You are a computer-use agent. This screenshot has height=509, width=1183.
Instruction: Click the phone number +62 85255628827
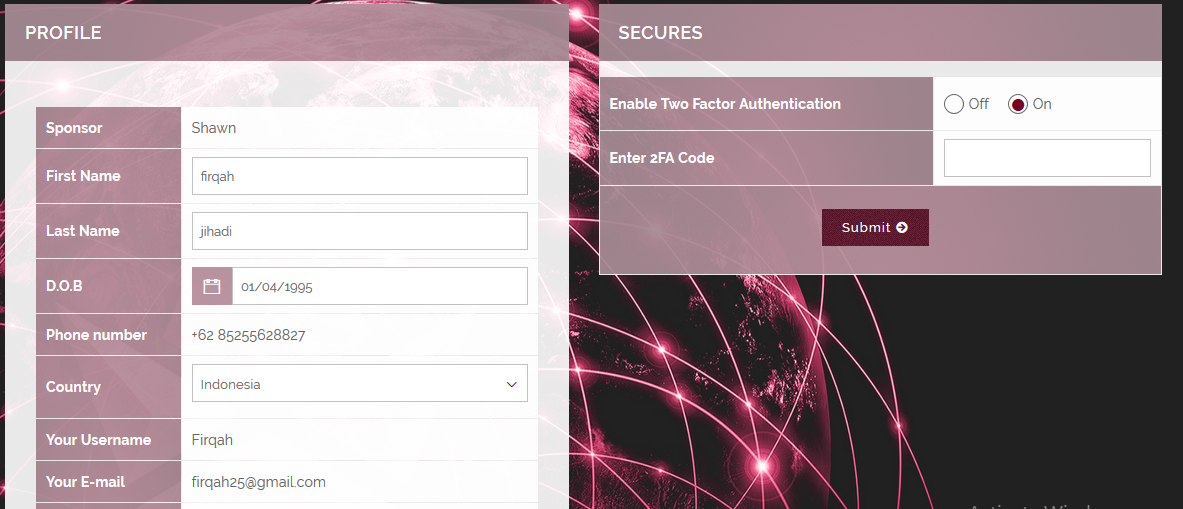tap(248, 335)
